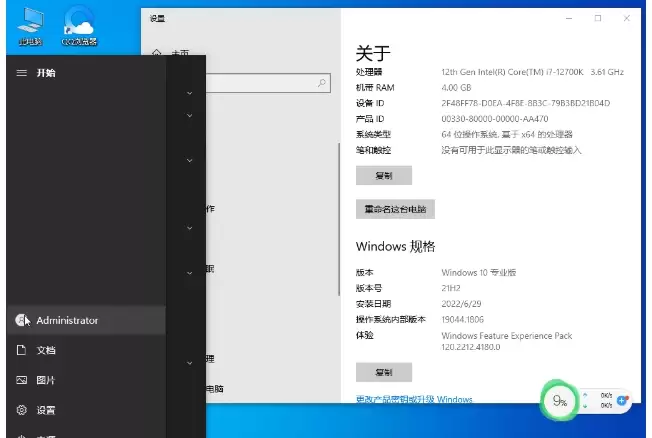Click 复制 below the device specifications
The height and width of the screenshot is (438, 652).
click(x=384, y=176)
